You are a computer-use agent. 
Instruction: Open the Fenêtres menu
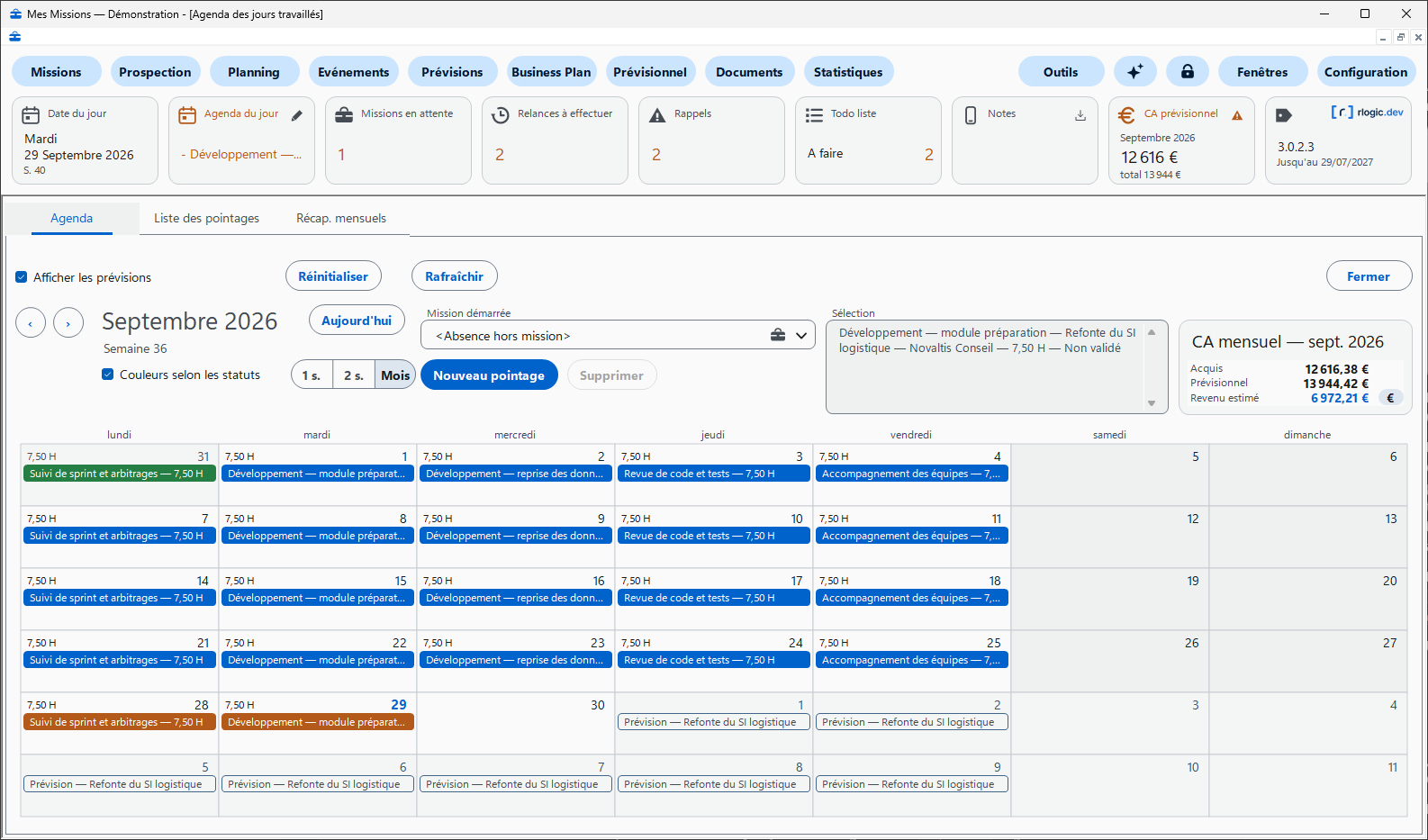coord(1262,72)
